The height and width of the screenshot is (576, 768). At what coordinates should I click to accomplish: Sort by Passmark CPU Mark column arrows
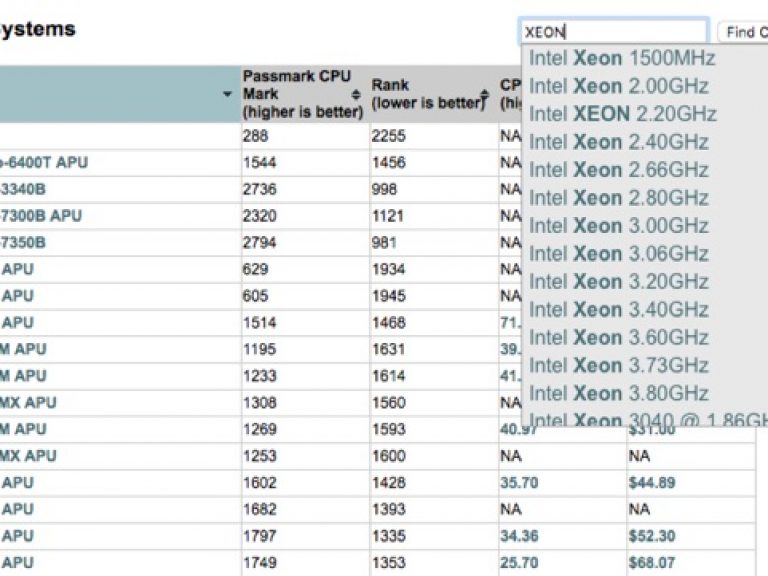tap(356, 94)
